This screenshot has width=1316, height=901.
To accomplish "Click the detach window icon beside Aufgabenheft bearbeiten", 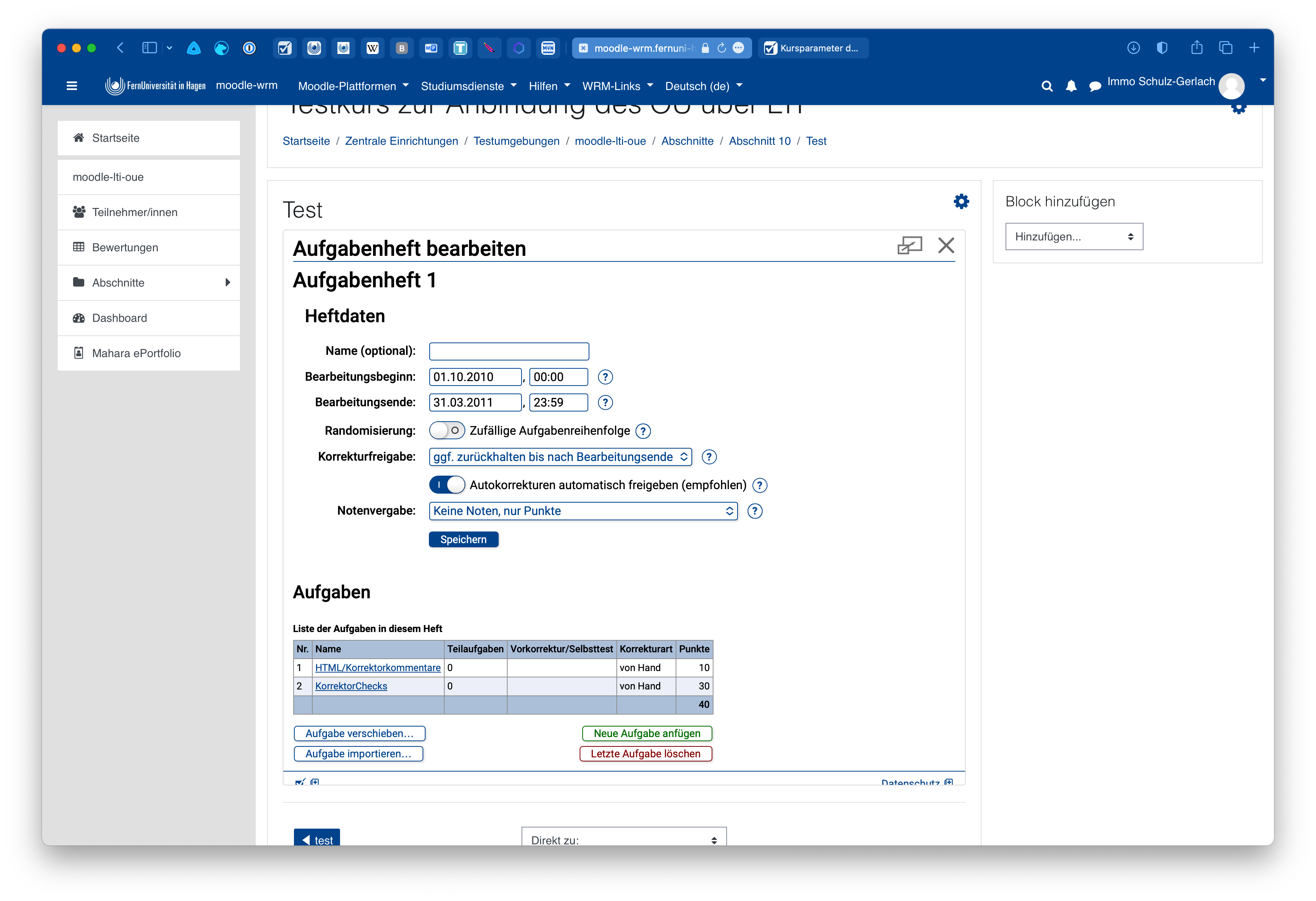I will point(910,245).
